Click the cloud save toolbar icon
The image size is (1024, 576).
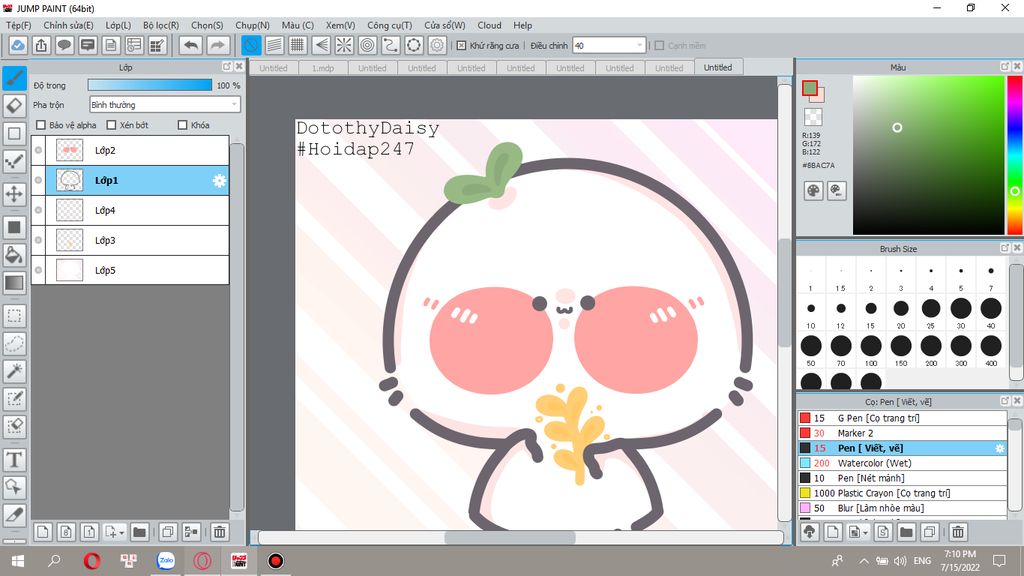[x=18, y=45]
